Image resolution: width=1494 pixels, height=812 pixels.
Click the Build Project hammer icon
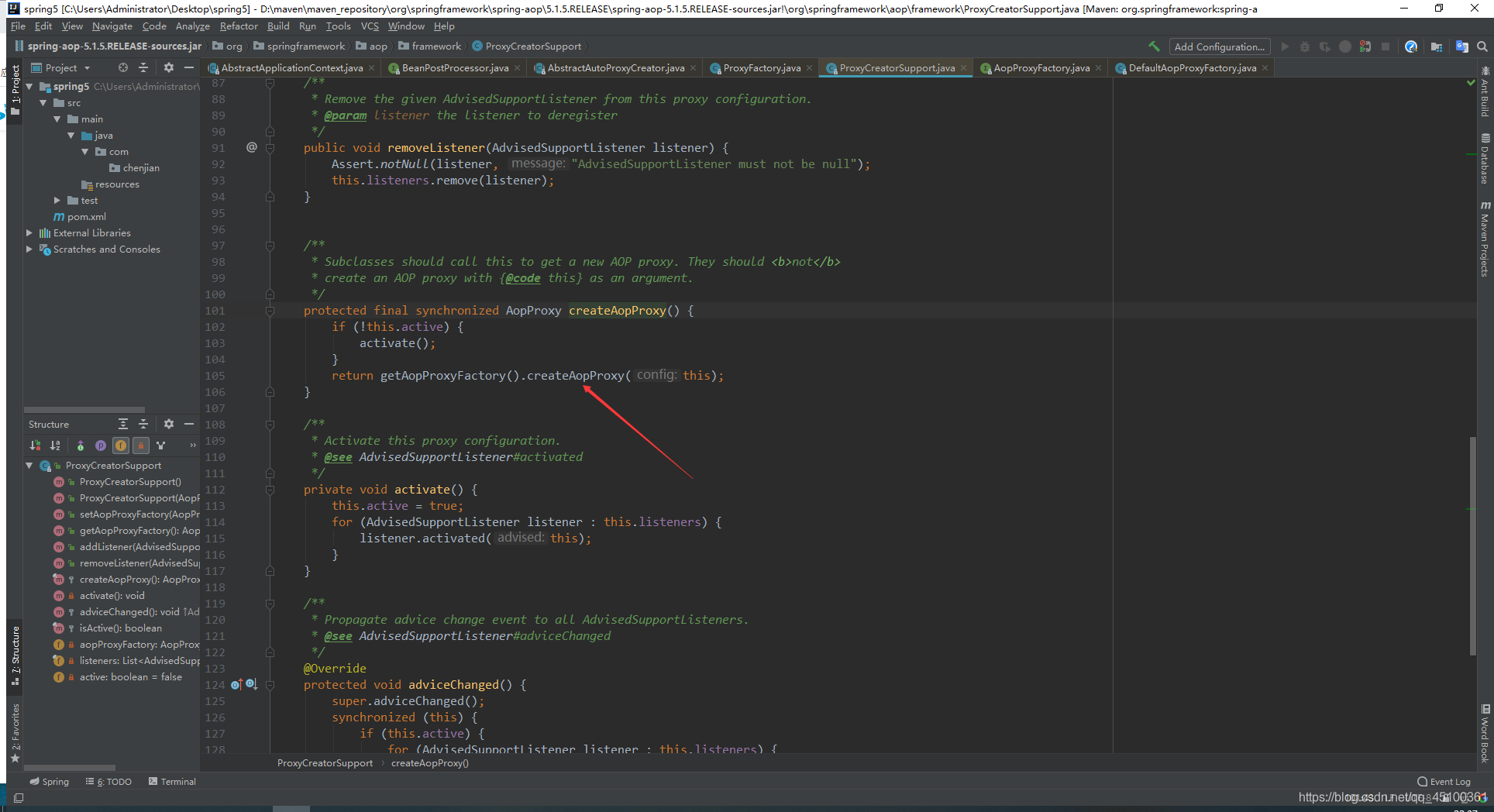(x=1154, y=46)
